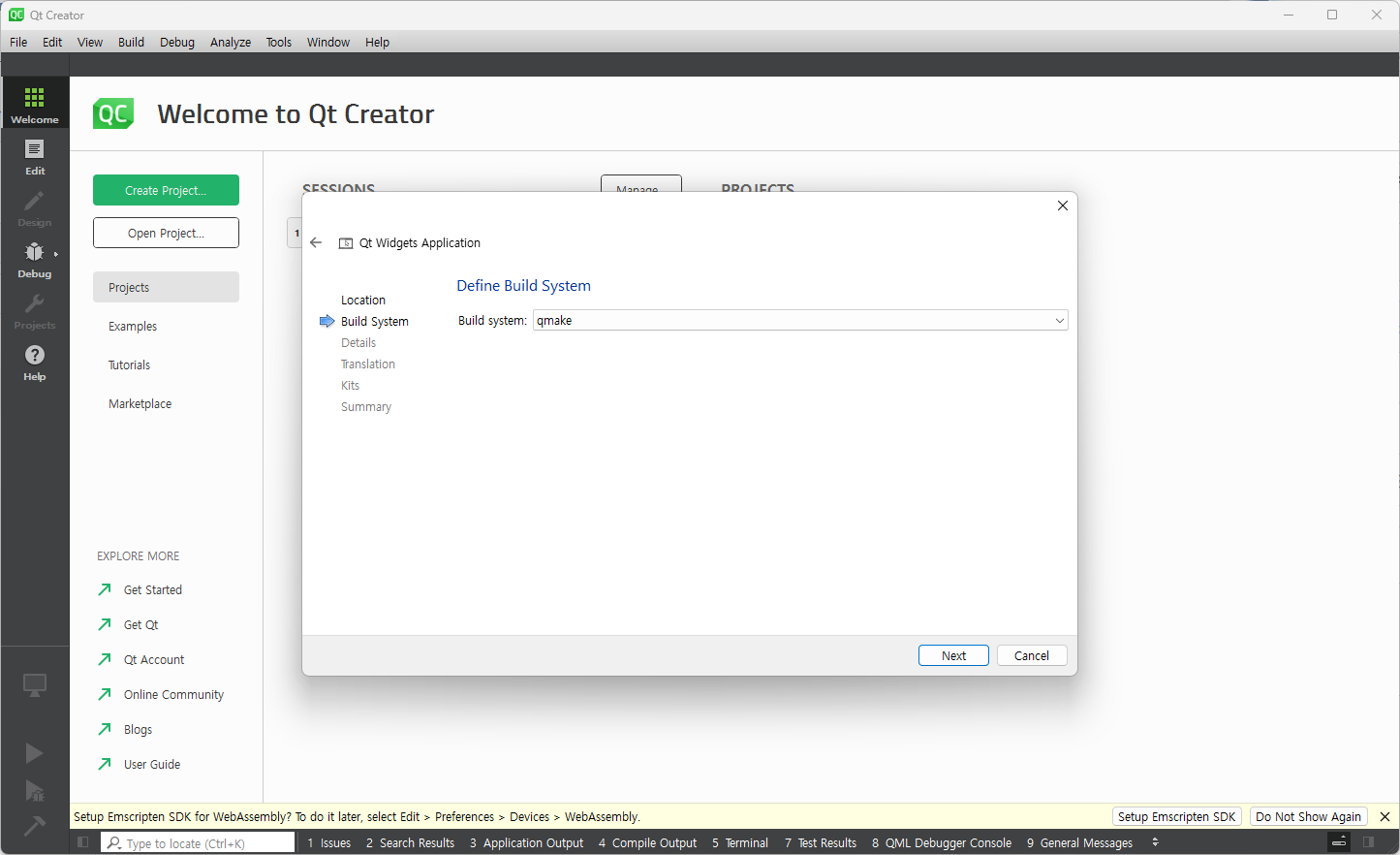Open the Analyze menu
Image resolution: width=1400 pixels, height=855 pixels.
231,42
